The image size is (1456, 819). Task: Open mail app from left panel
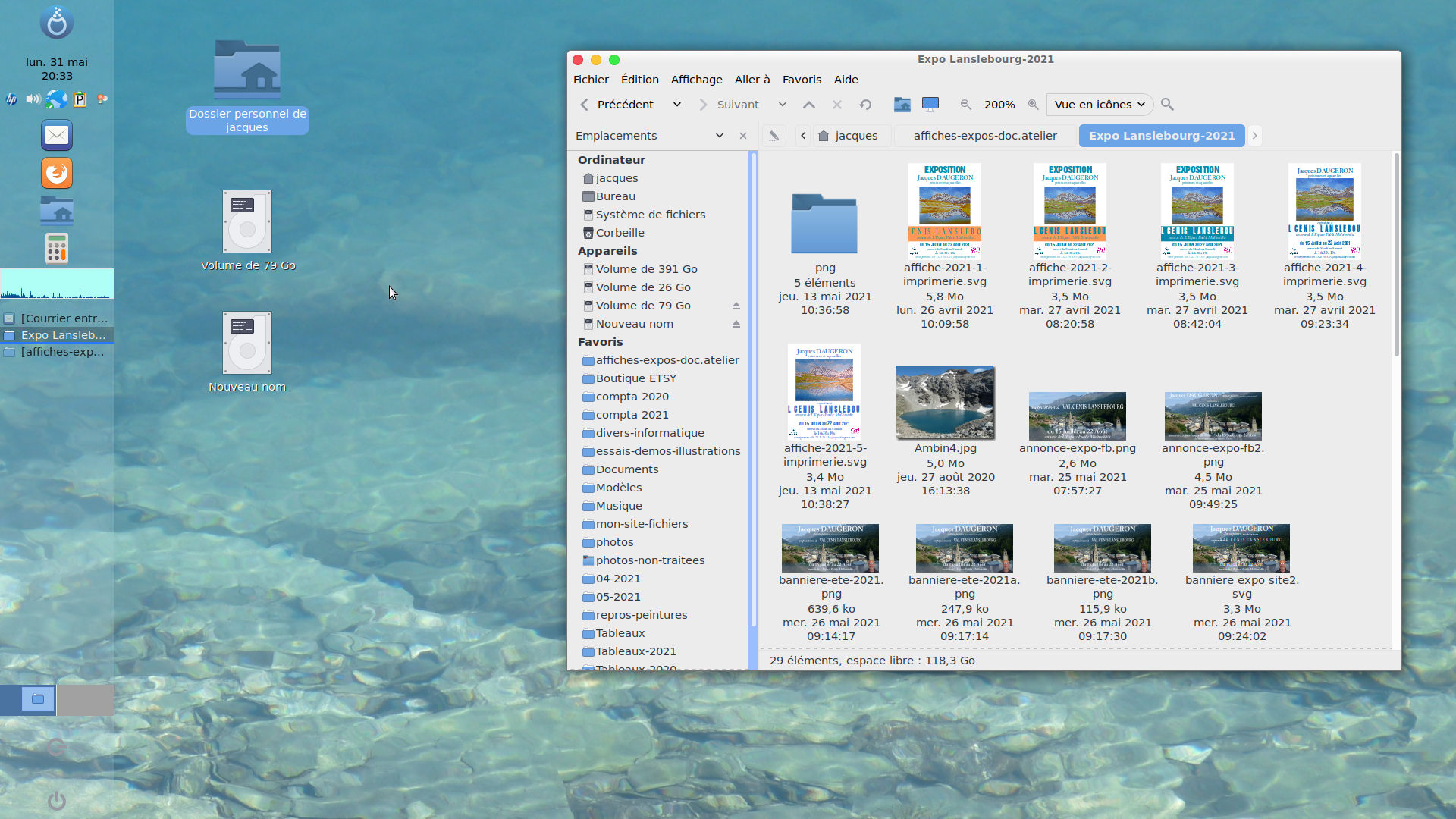(x=57, y=135)
